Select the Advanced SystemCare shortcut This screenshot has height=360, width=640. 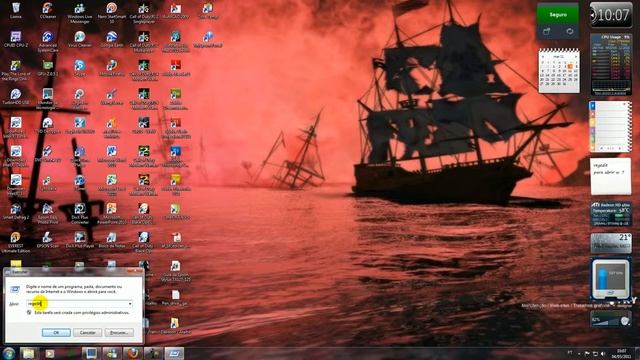(x=48, y=41)
